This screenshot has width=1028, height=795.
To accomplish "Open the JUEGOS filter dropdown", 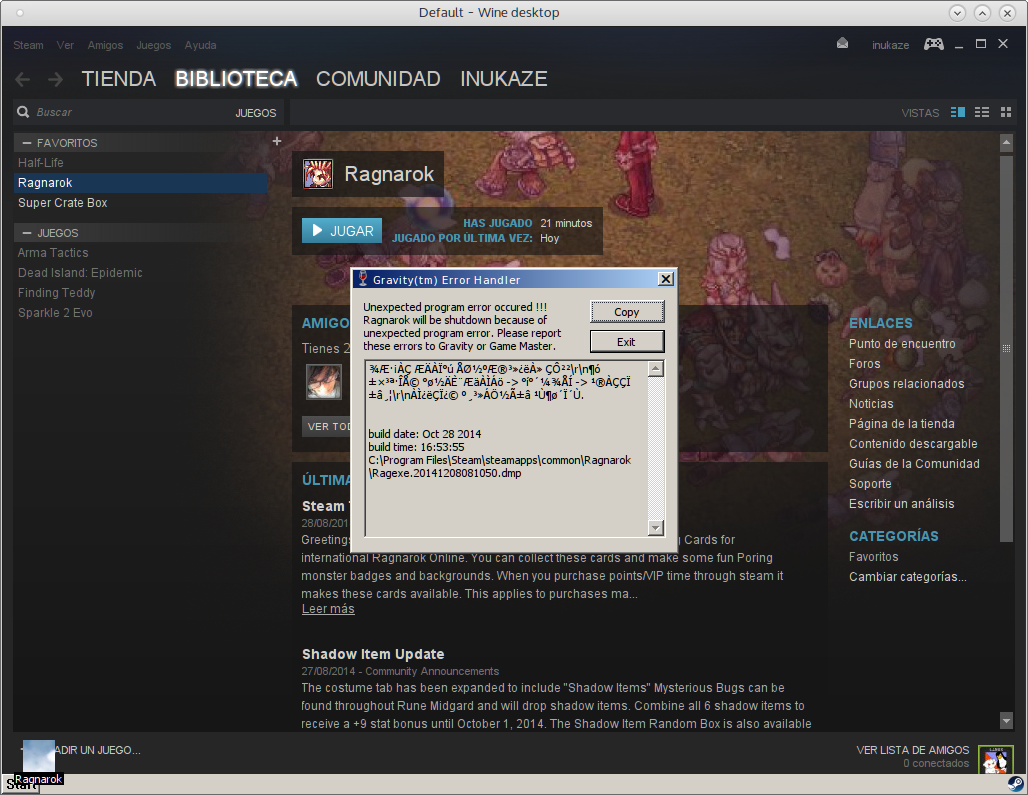I will [x=256, y=113].
